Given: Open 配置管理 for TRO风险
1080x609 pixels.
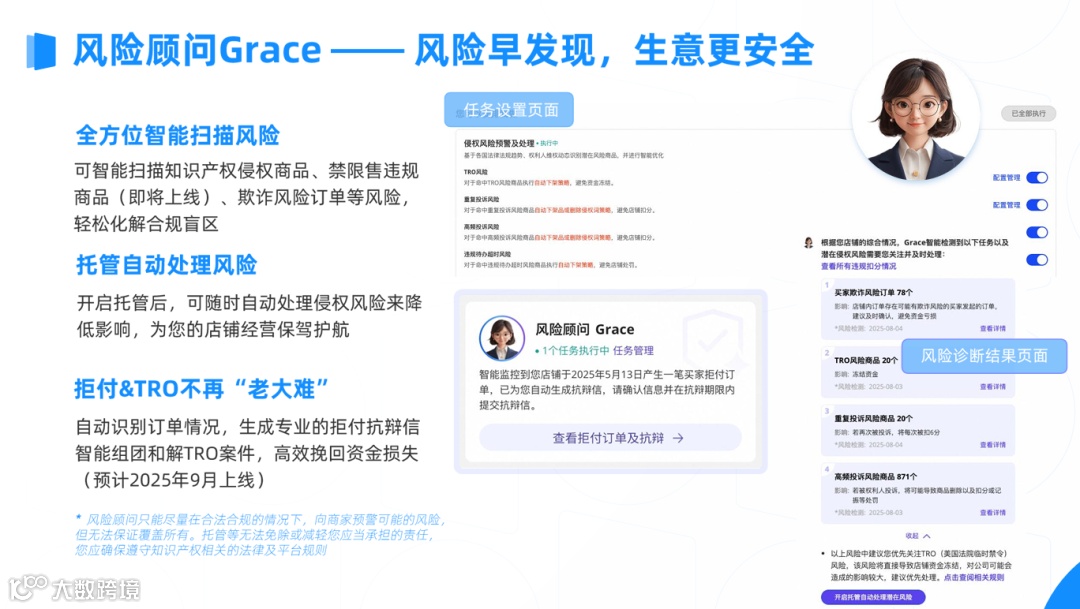Looking at the screenshot, I should click(1006, 178).
